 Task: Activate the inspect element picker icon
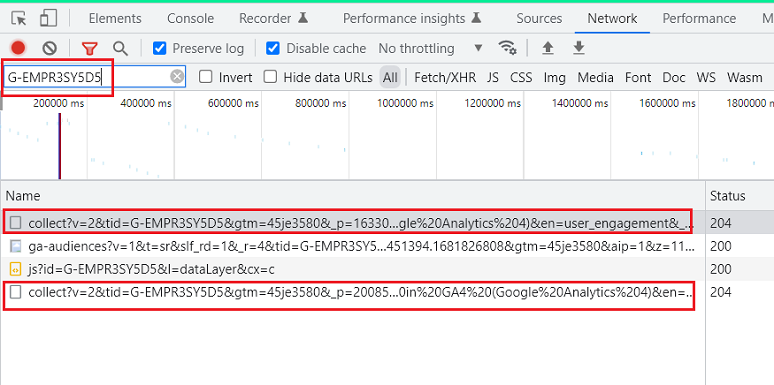click(x=19, y=19)
